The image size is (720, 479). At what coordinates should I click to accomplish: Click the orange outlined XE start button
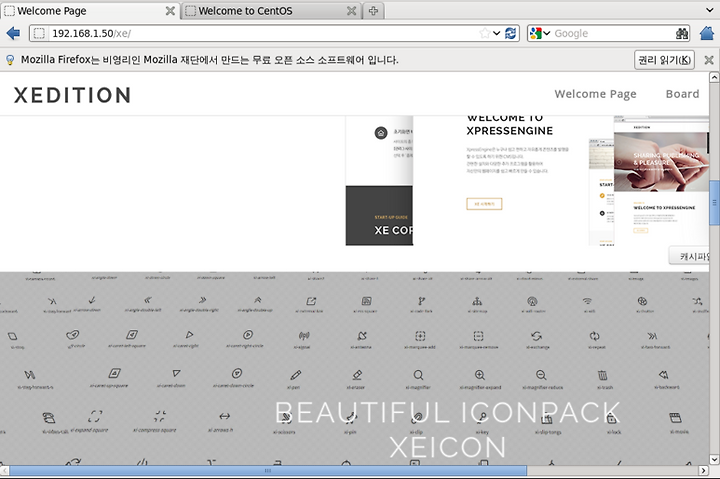tap(484, 204)
